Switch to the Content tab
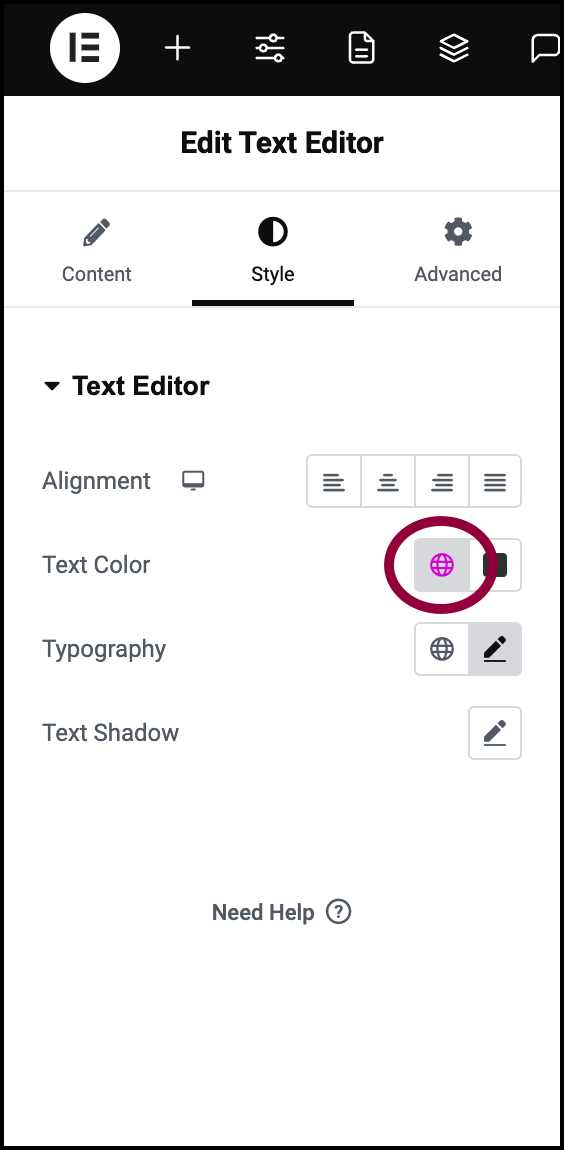This screenshot has width=564, height=1150. [x=97, y=251]
